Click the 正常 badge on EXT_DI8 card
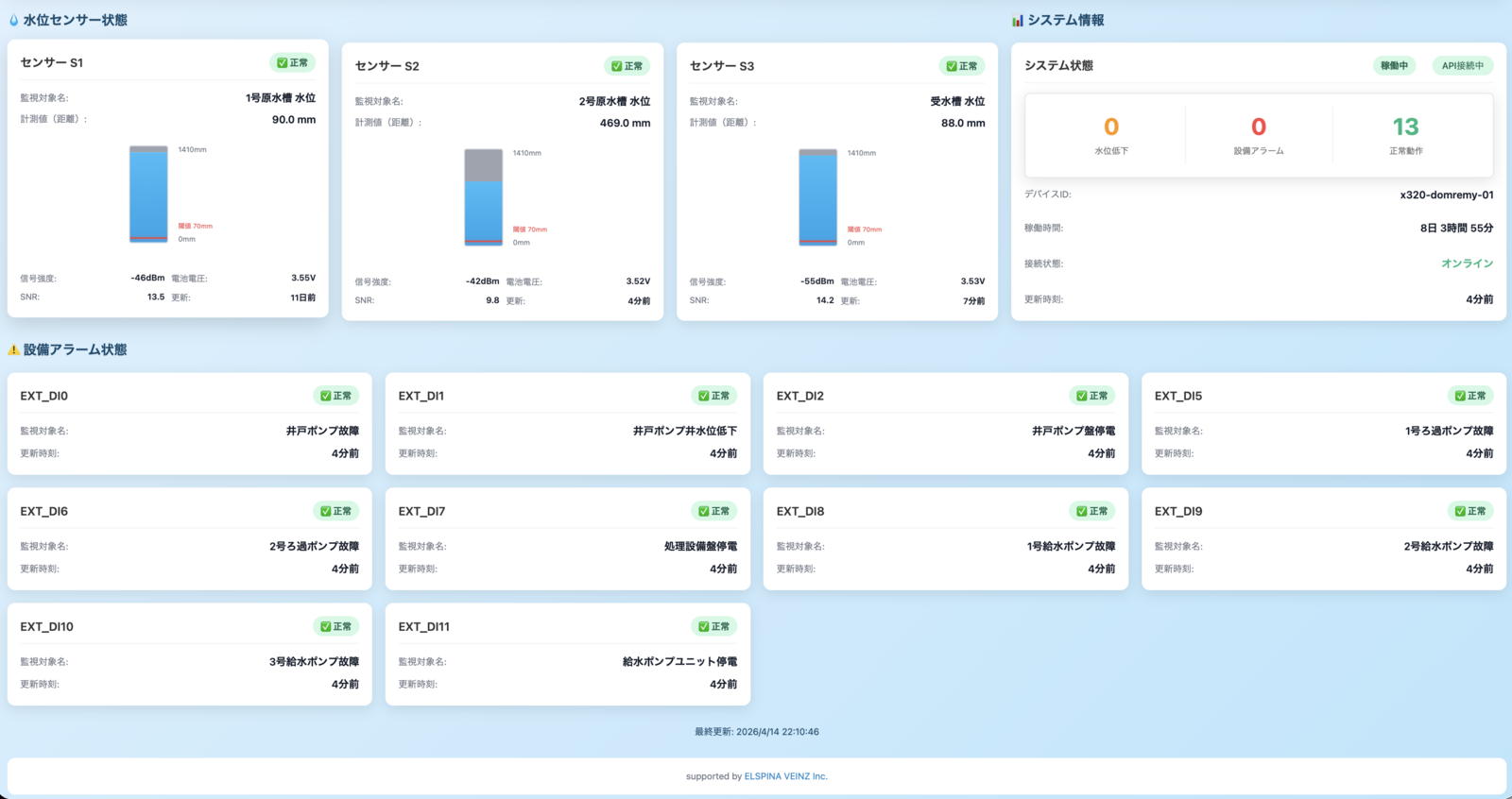The height and width of the screenshot is (799, 1512). coord(1091,511)
